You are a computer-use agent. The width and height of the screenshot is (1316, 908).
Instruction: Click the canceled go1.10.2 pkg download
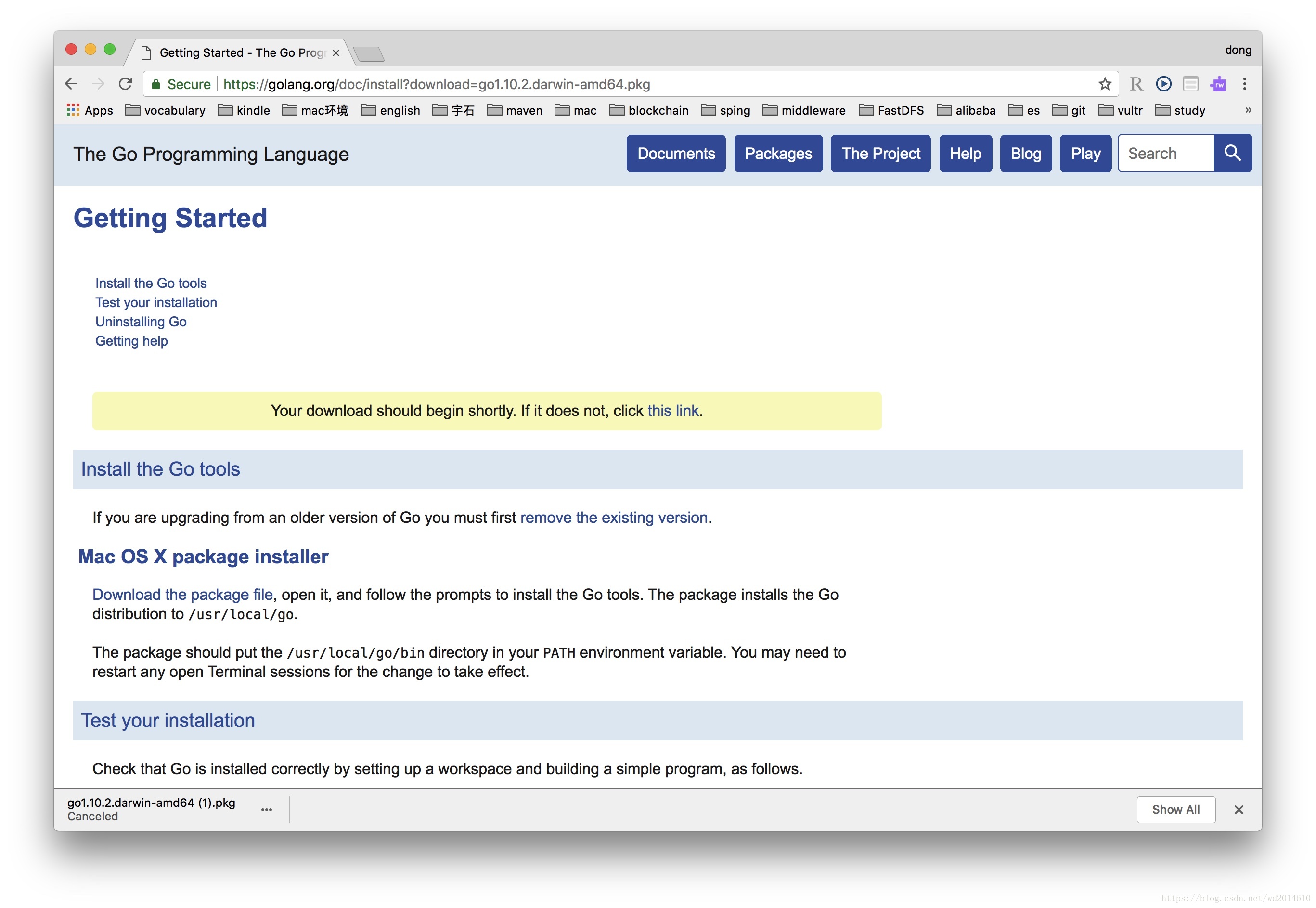pyautogui.click(x=151, y=809)
